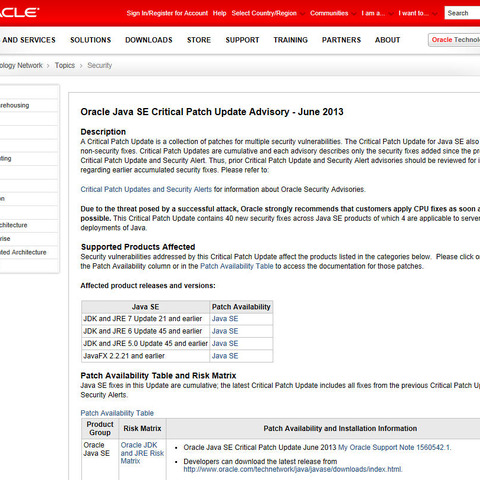Click the Security breadcrumb
The image size is (480, 480).
point(99,65)
